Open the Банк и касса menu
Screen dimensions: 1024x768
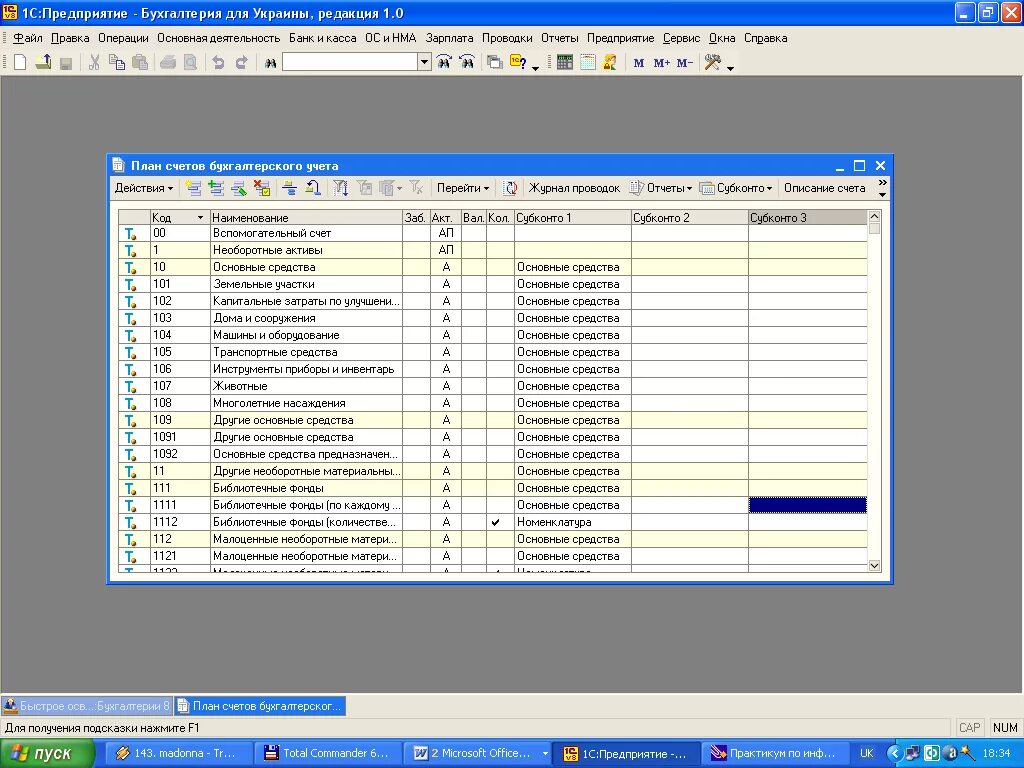[323, 38]
